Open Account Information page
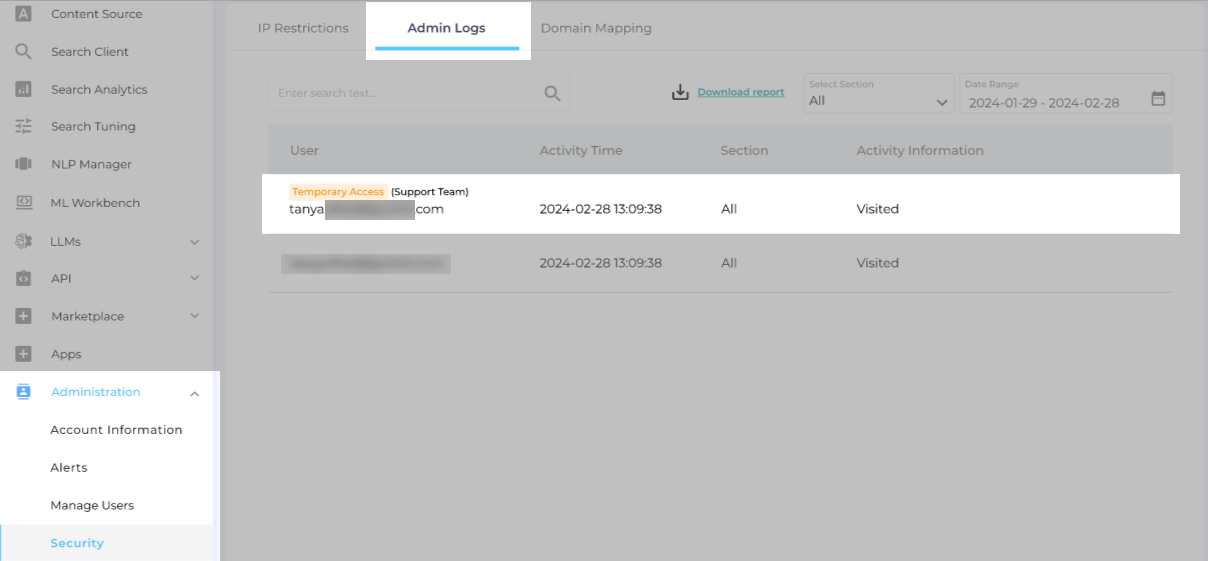The width and height of the screenshot is (1208, 561). coord(116,430)
